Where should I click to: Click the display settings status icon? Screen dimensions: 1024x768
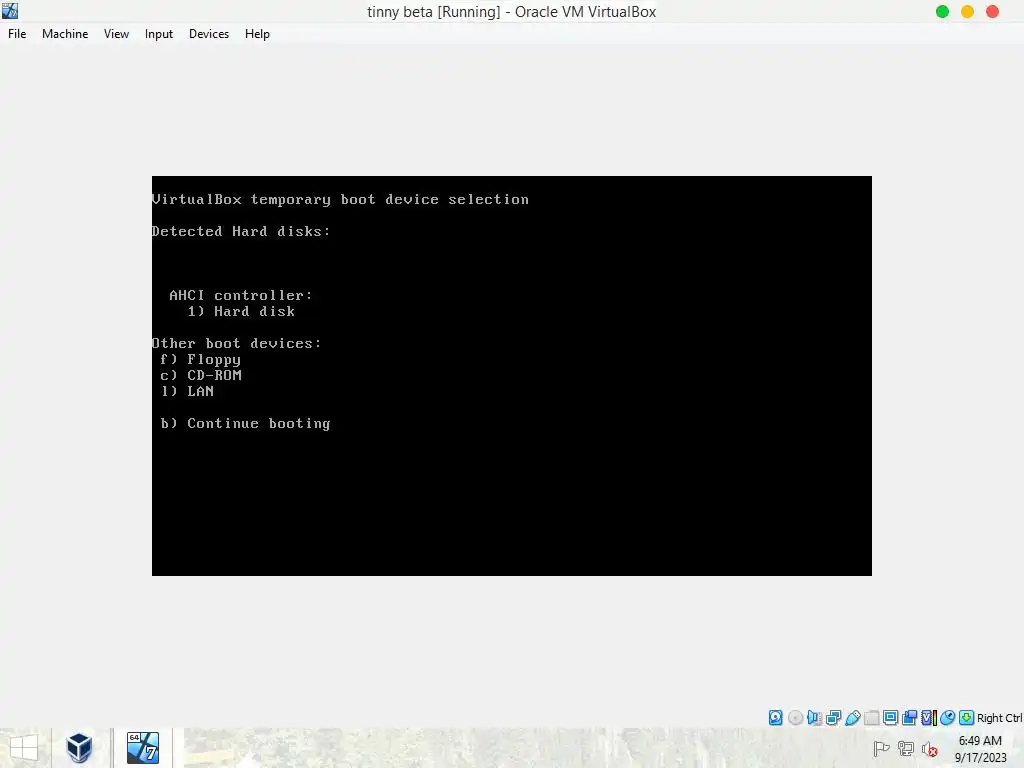[x=890, y=718]
